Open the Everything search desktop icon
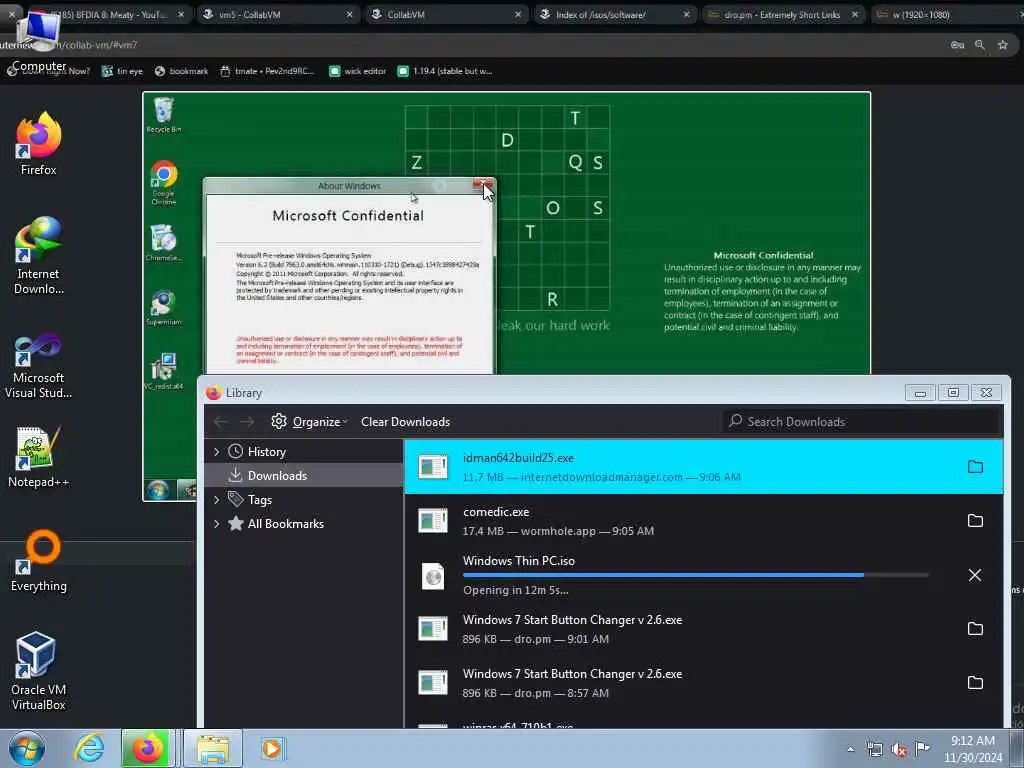The width and height of the screenshot is (1024, 768). (39, 561)
